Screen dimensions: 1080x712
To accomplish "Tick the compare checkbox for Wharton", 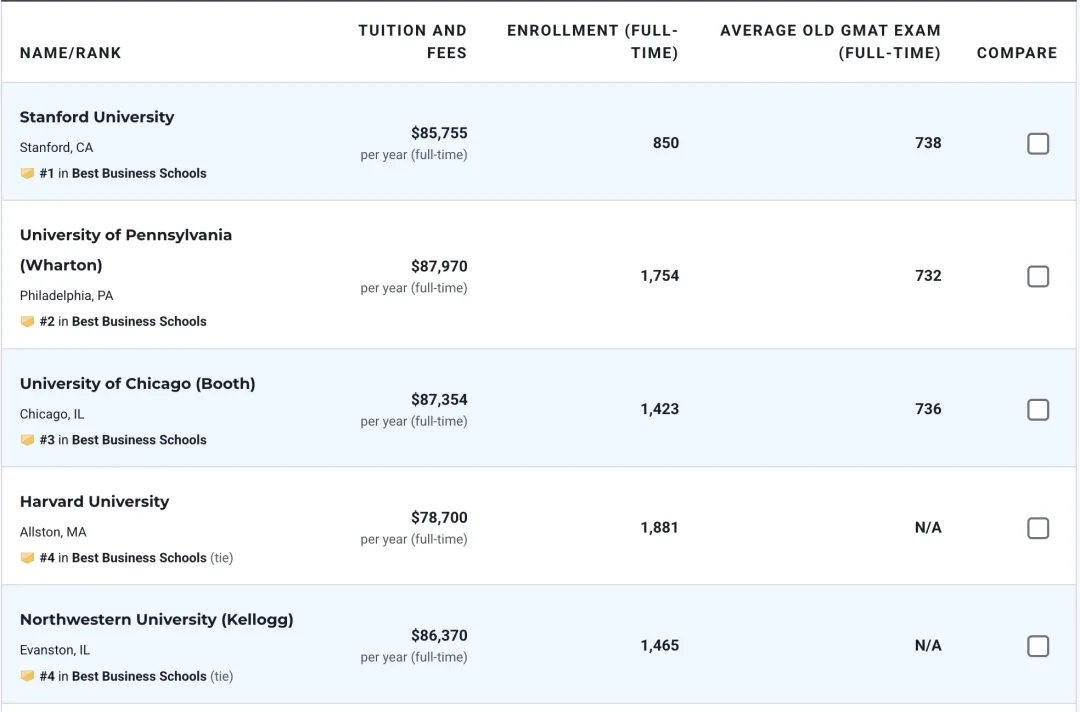I will (x=1038, y=276).
